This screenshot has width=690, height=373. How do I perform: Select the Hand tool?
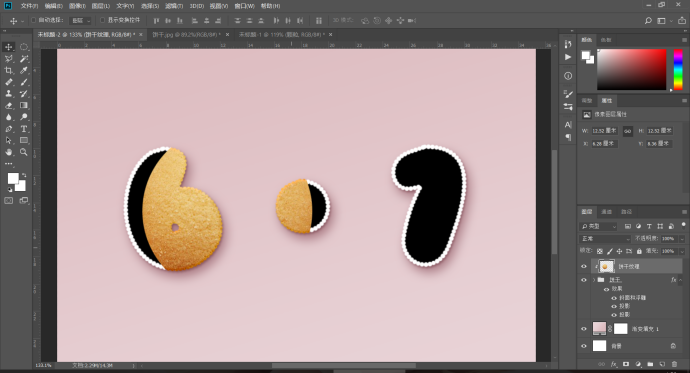click(x=8, y=152)
